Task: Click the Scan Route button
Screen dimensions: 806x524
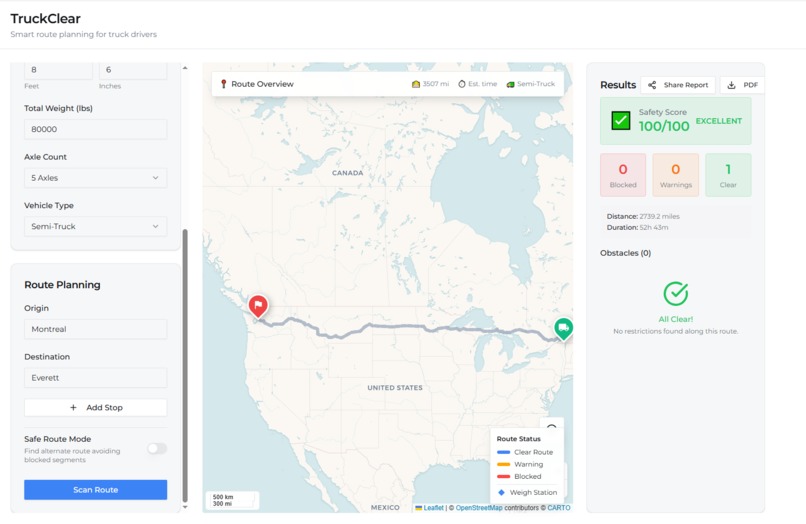Action: [96, 490]
